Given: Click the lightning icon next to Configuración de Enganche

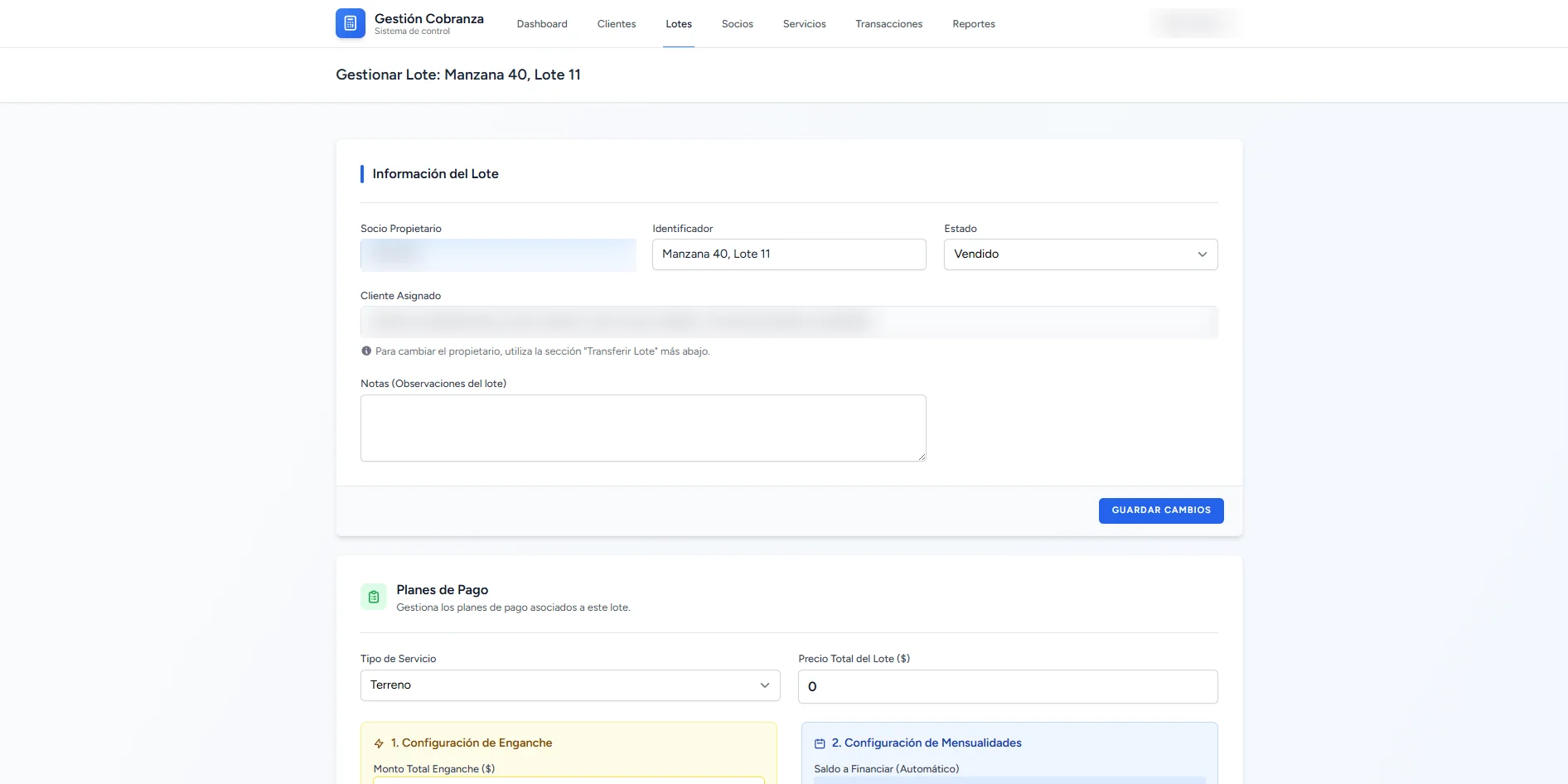Looking at the screenshot, I should point(379,743).
